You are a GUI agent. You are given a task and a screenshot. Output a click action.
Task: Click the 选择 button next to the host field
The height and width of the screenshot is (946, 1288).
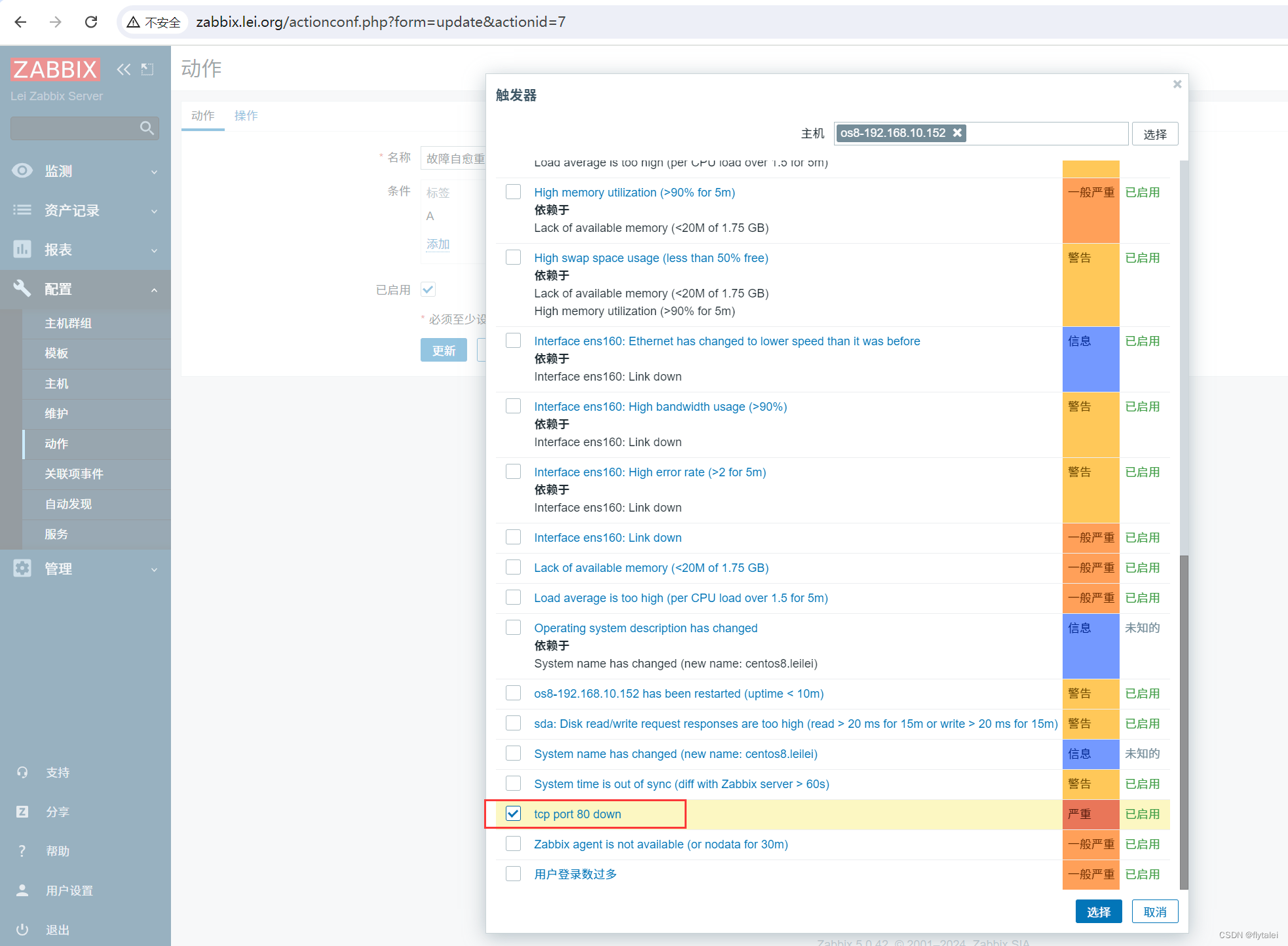click(x=1155, y=134)
